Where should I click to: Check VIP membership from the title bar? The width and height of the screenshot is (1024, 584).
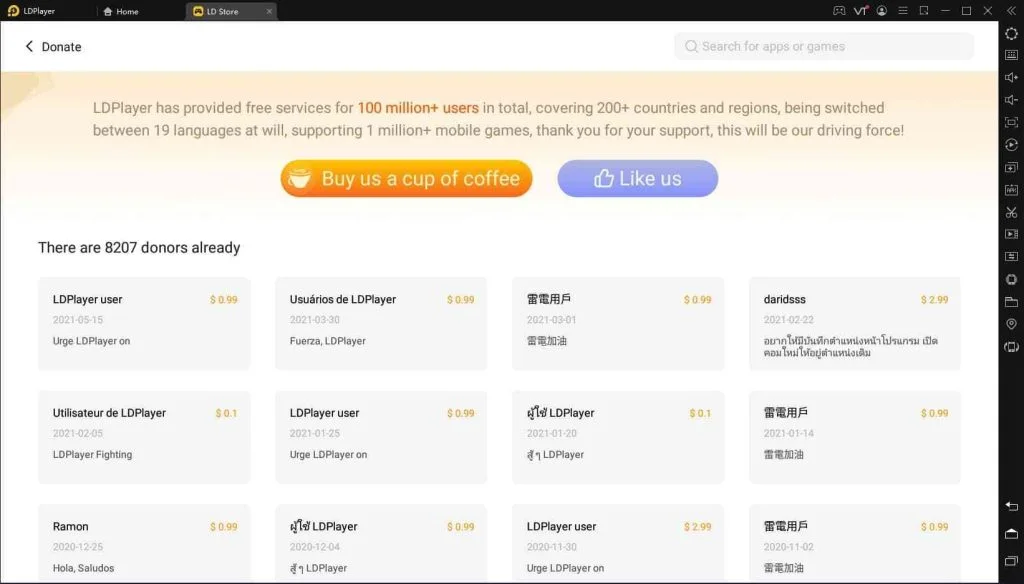[x=861, y=10]
